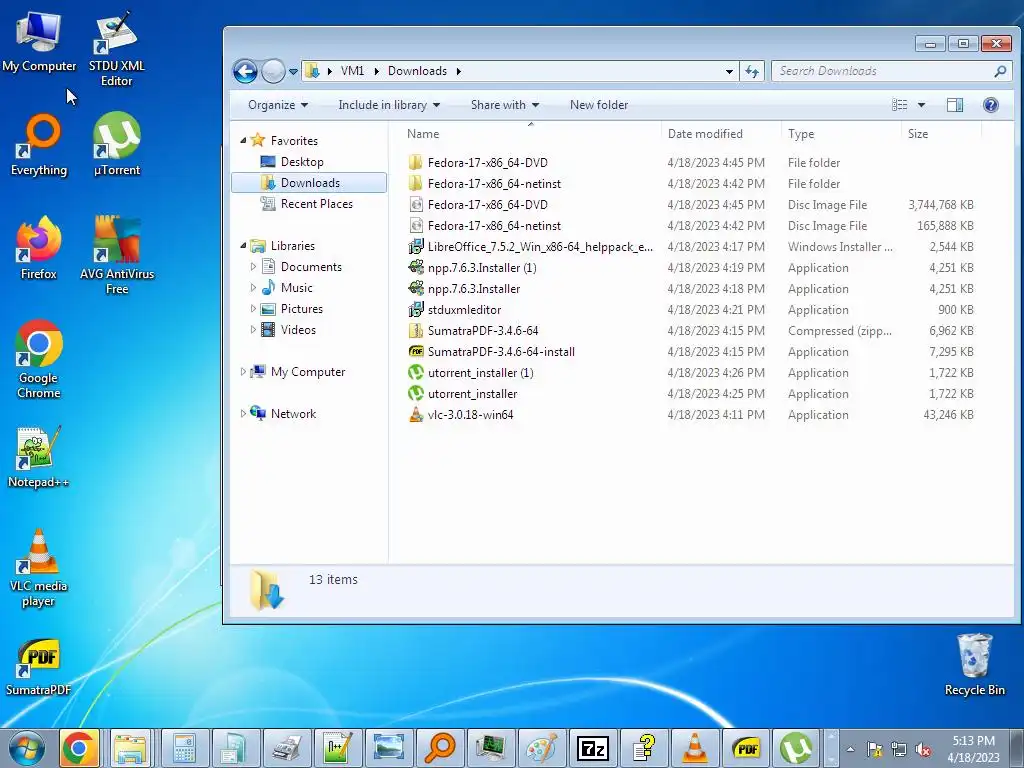Click the Windows Start button
1024x768 pixels.
[27, 748]
